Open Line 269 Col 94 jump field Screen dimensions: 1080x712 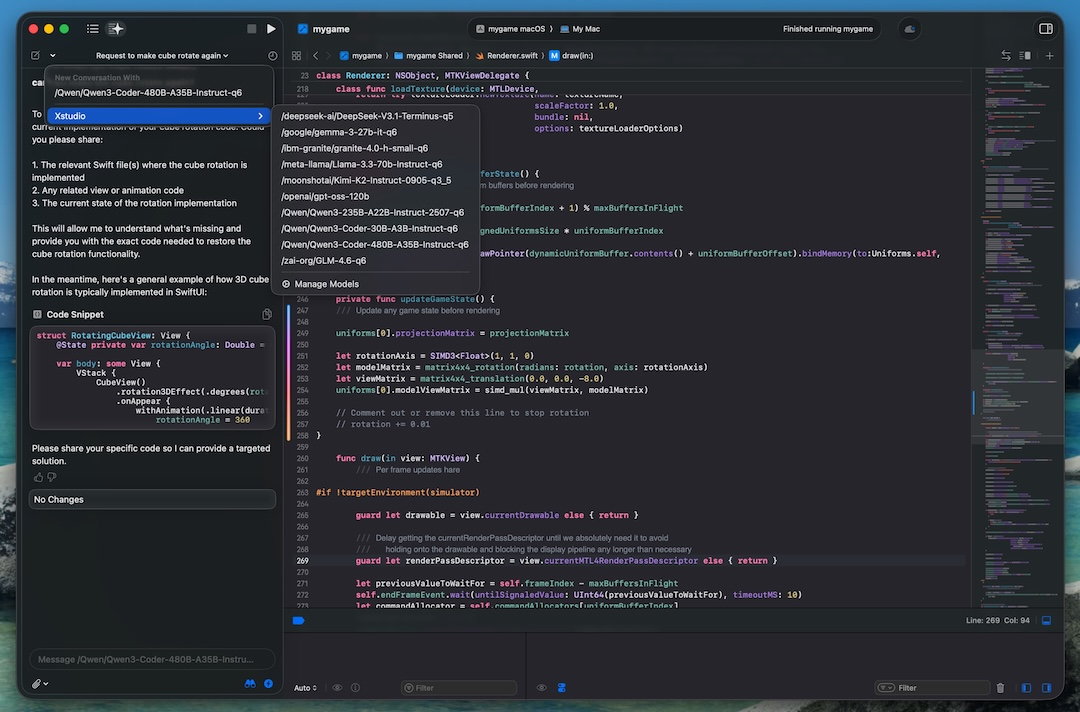[x=997, y=620]
